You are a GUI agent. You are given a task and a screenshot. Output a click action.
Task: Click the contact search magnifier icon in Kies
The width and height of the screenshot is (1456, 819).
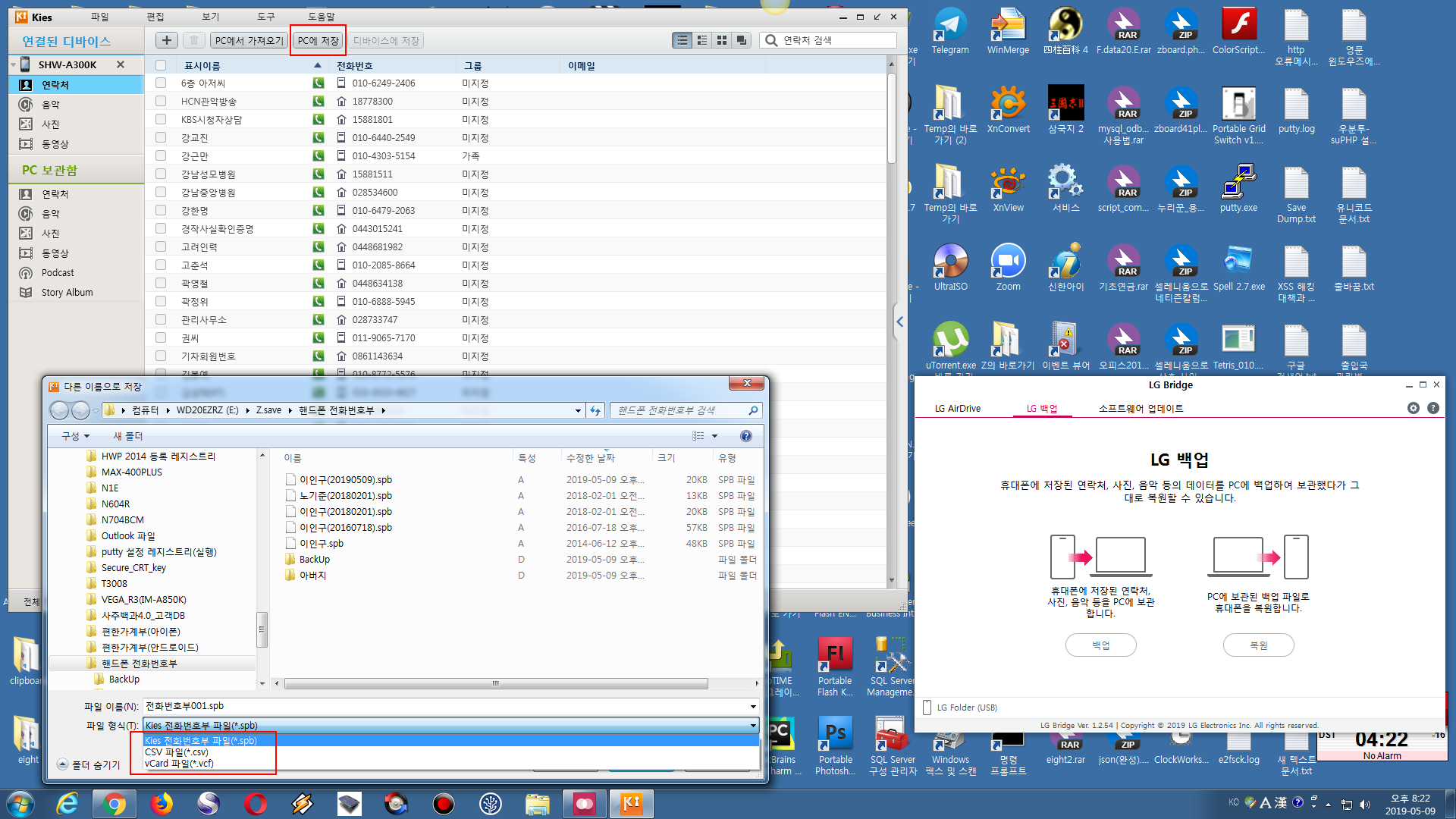(x=771, y=40)
